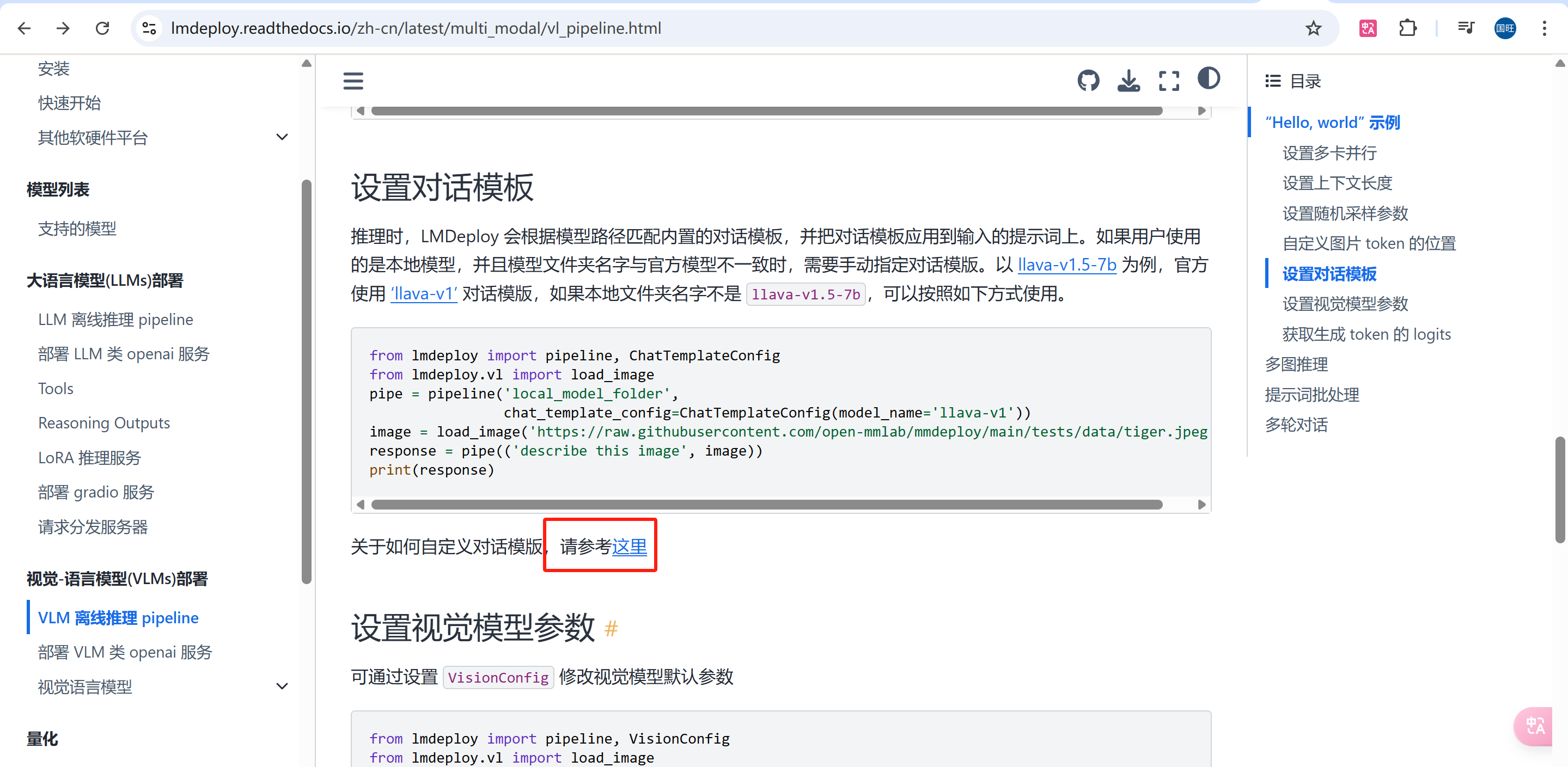Viewport: 1568px width, 767px height.
Task: Open the GitHub repository icon
Action: [1088, 80]
